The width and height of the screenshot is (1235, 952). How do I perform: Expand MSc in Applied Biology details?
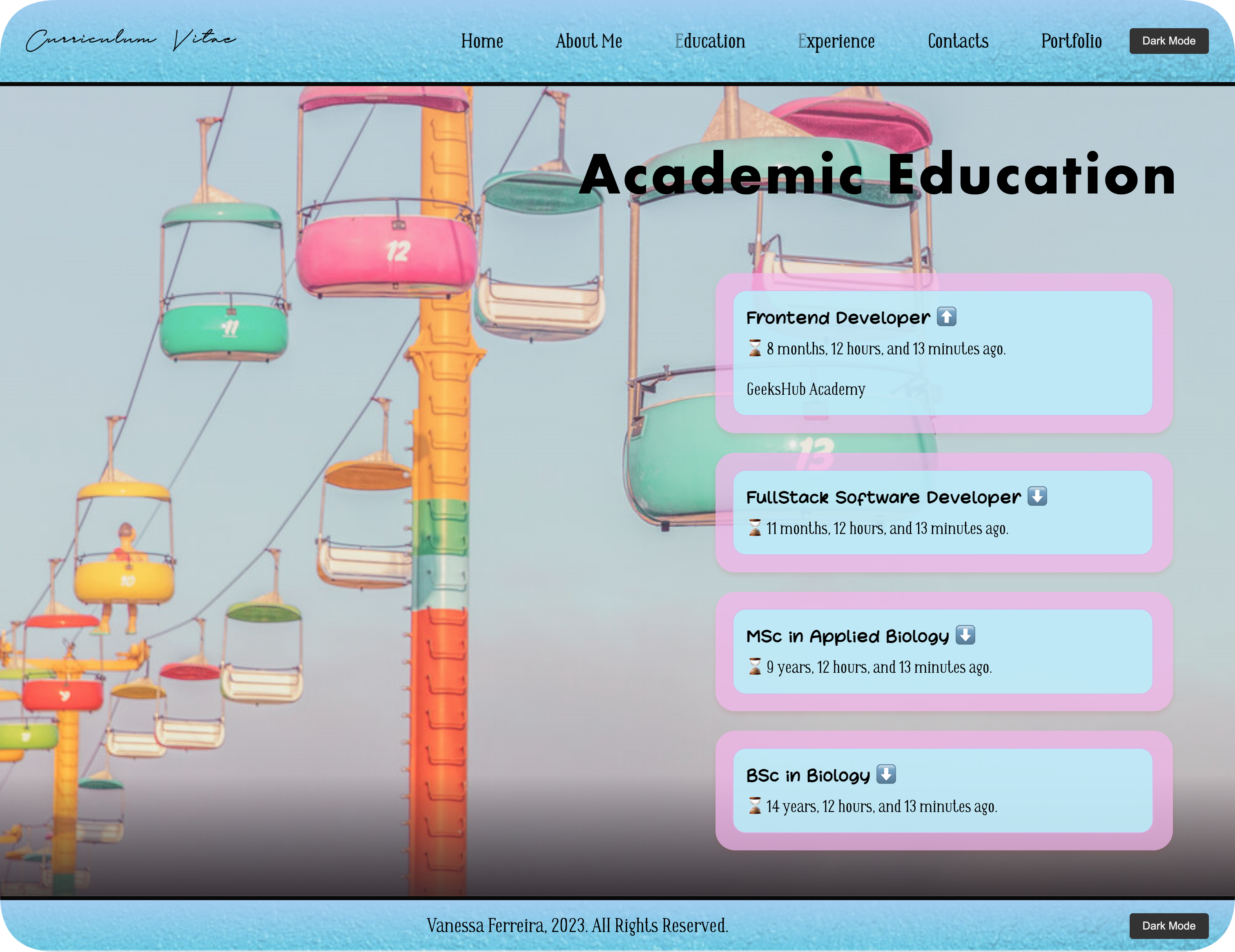(x=965, y=635)
